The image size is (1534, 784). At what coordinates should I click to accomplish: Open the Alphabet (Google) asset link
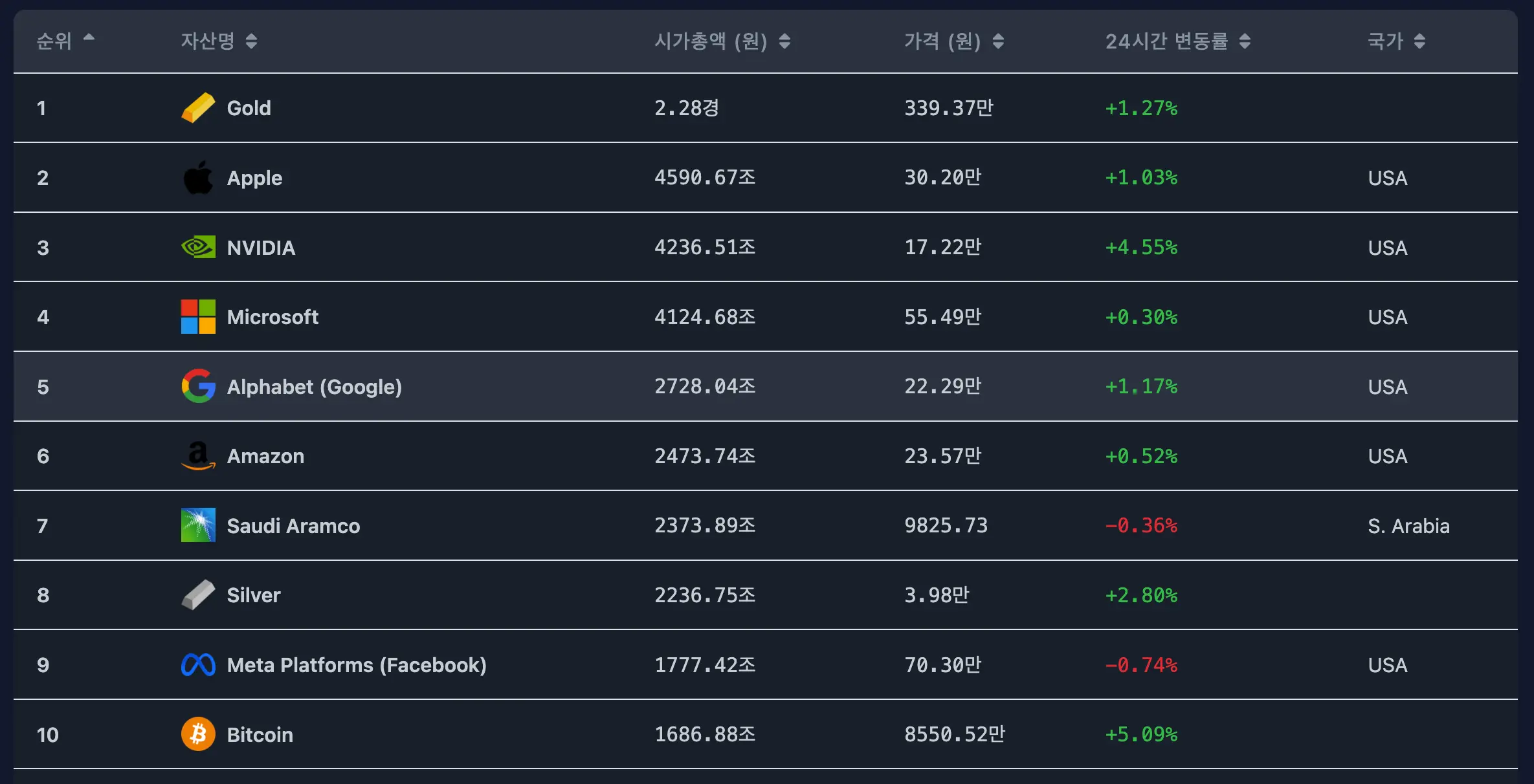click(x=315, y=387)
